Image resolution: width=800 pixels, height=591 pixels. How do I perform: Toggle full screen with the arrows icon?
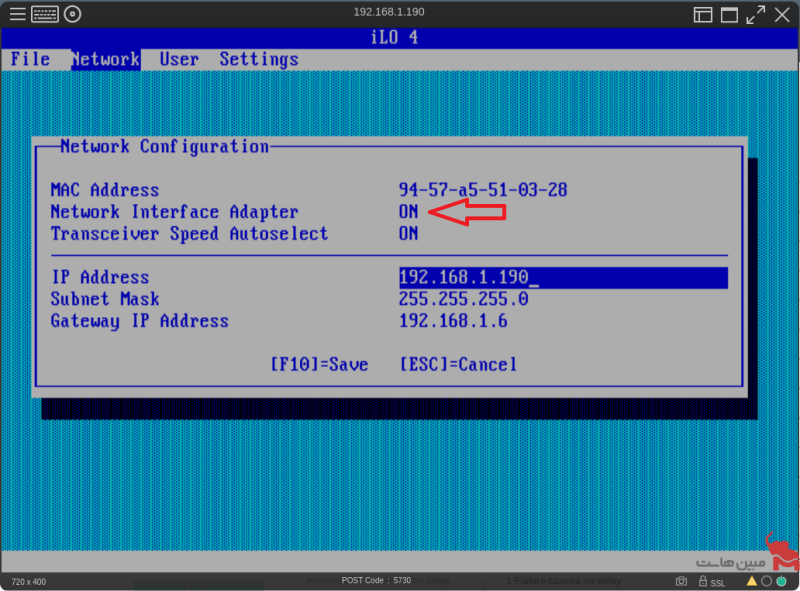[x=756, y=14]
